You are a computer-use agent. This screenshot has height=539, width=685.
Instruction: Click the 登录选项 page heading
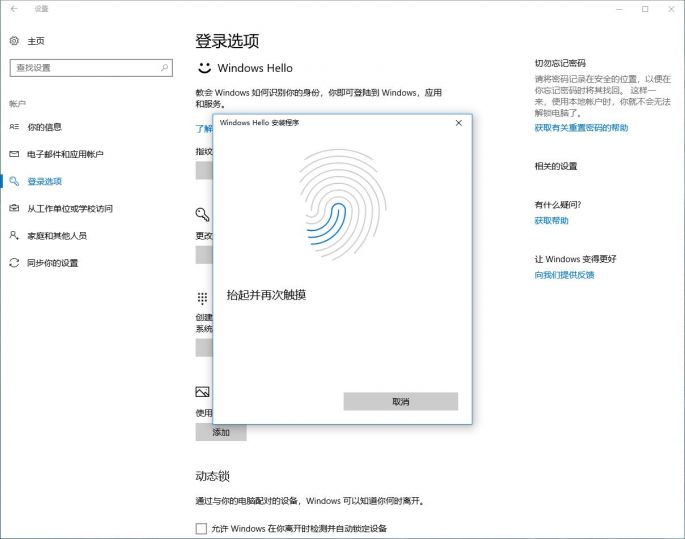pyautogui.click(x=227, y=41)
